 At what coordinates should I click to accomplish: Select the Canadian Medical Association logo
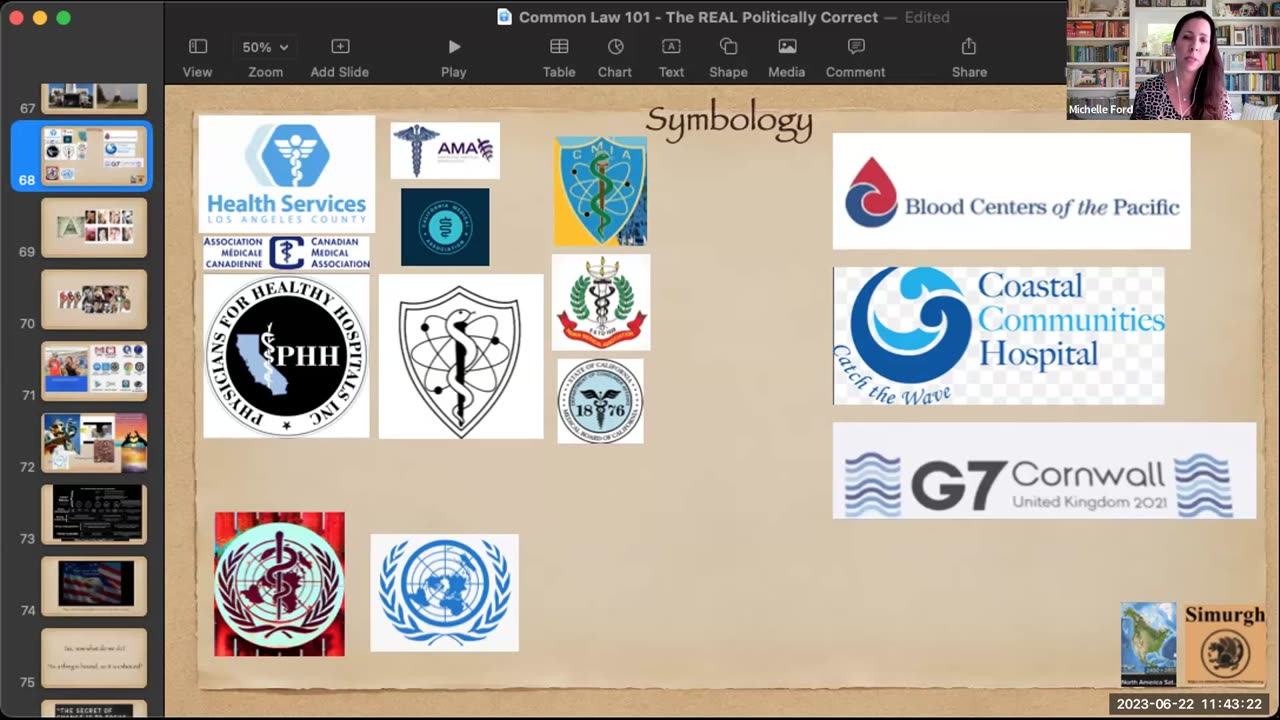point(287,253)
